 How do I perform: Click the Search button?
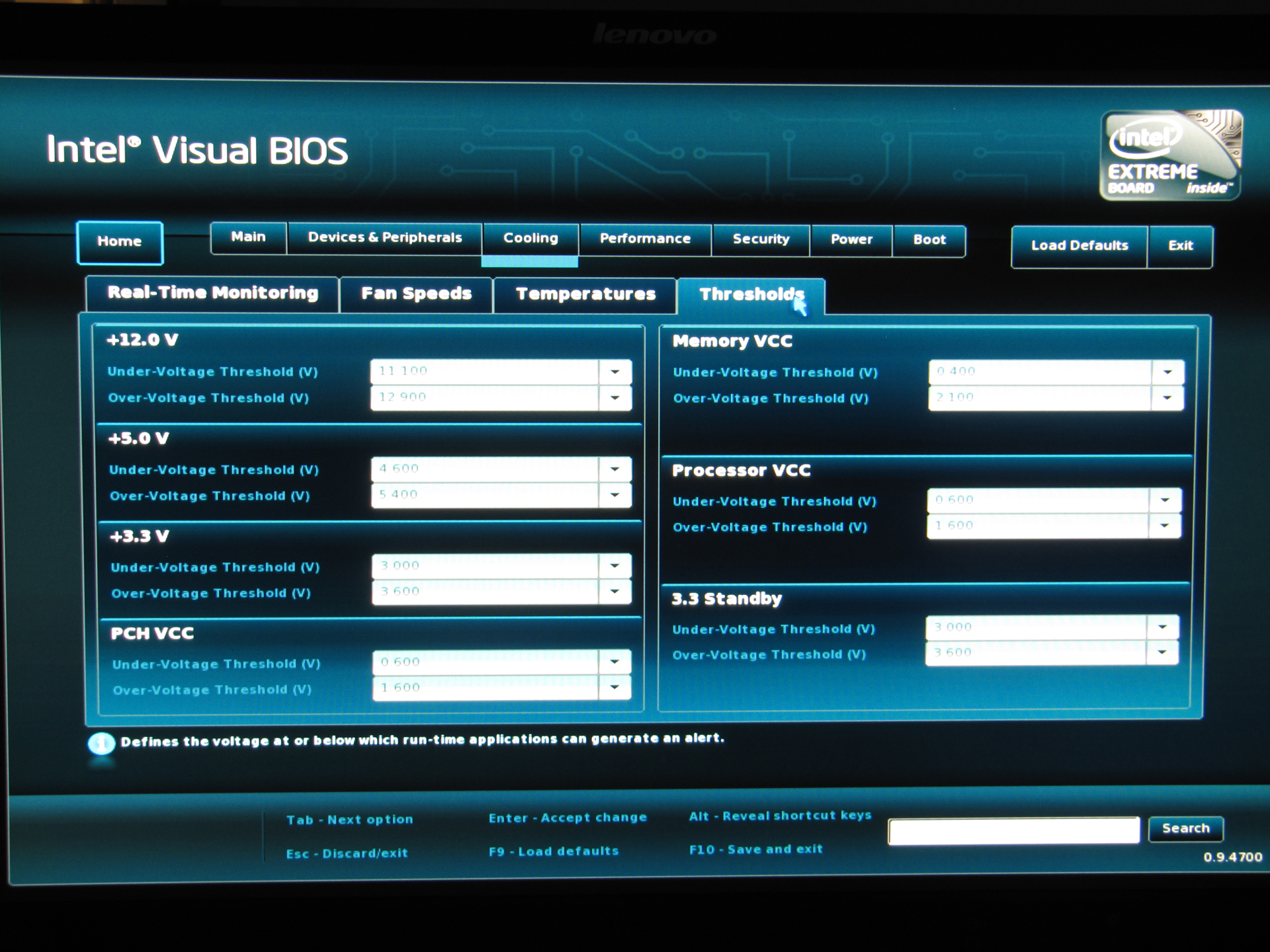pyautogui.click(x=1186, y=829)
